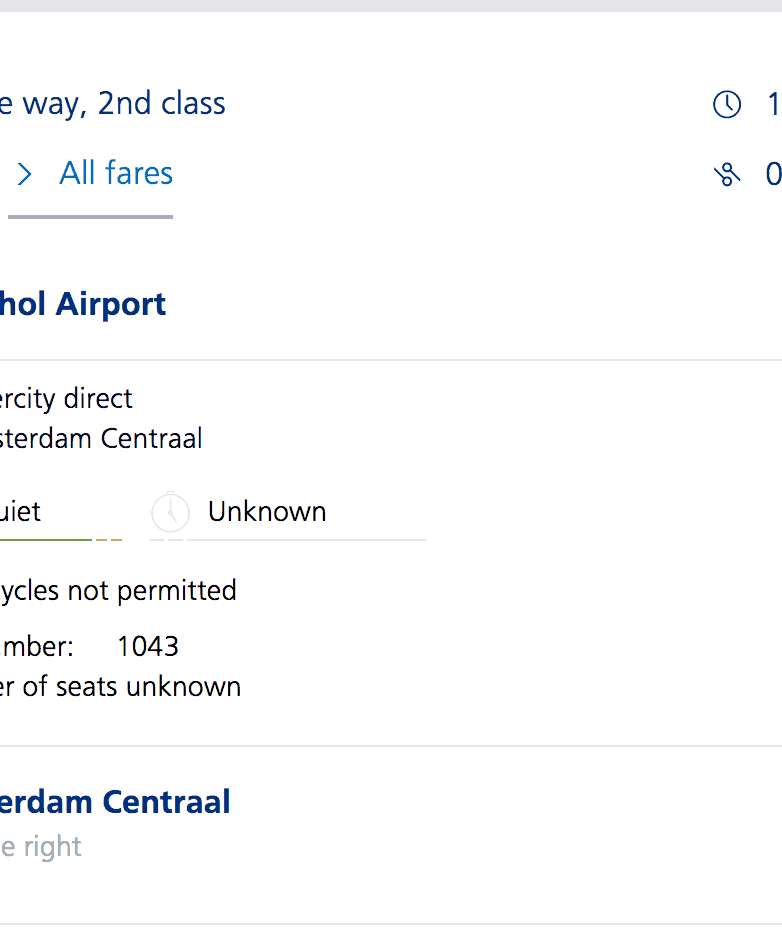The image size is (782, 938).
Task: Click the exit side right text
Action: tap(41, 847)
